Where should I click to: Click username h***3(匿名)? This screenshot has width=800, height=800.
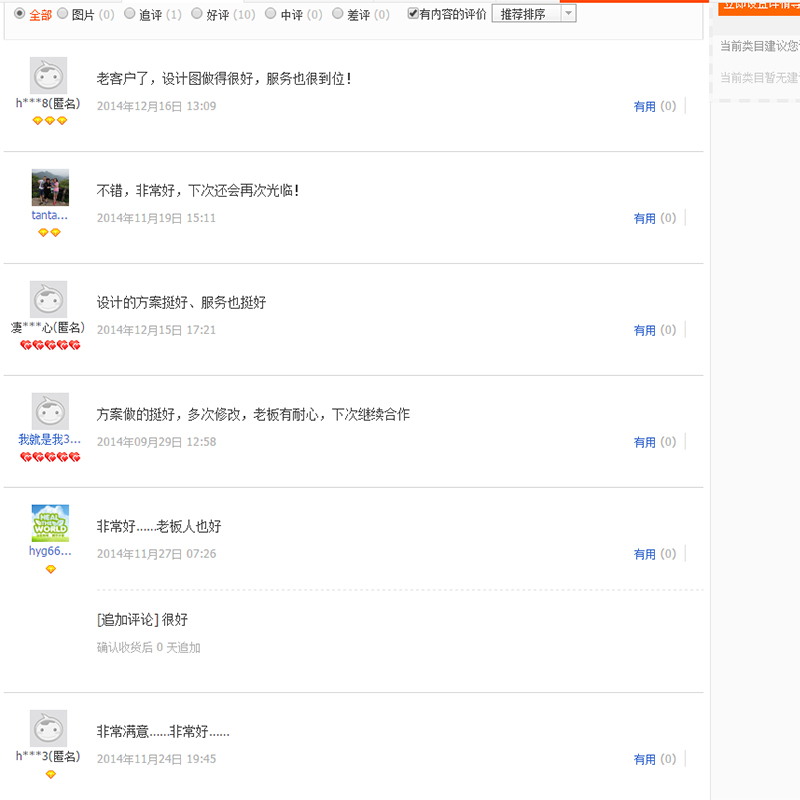coord(48,757)
